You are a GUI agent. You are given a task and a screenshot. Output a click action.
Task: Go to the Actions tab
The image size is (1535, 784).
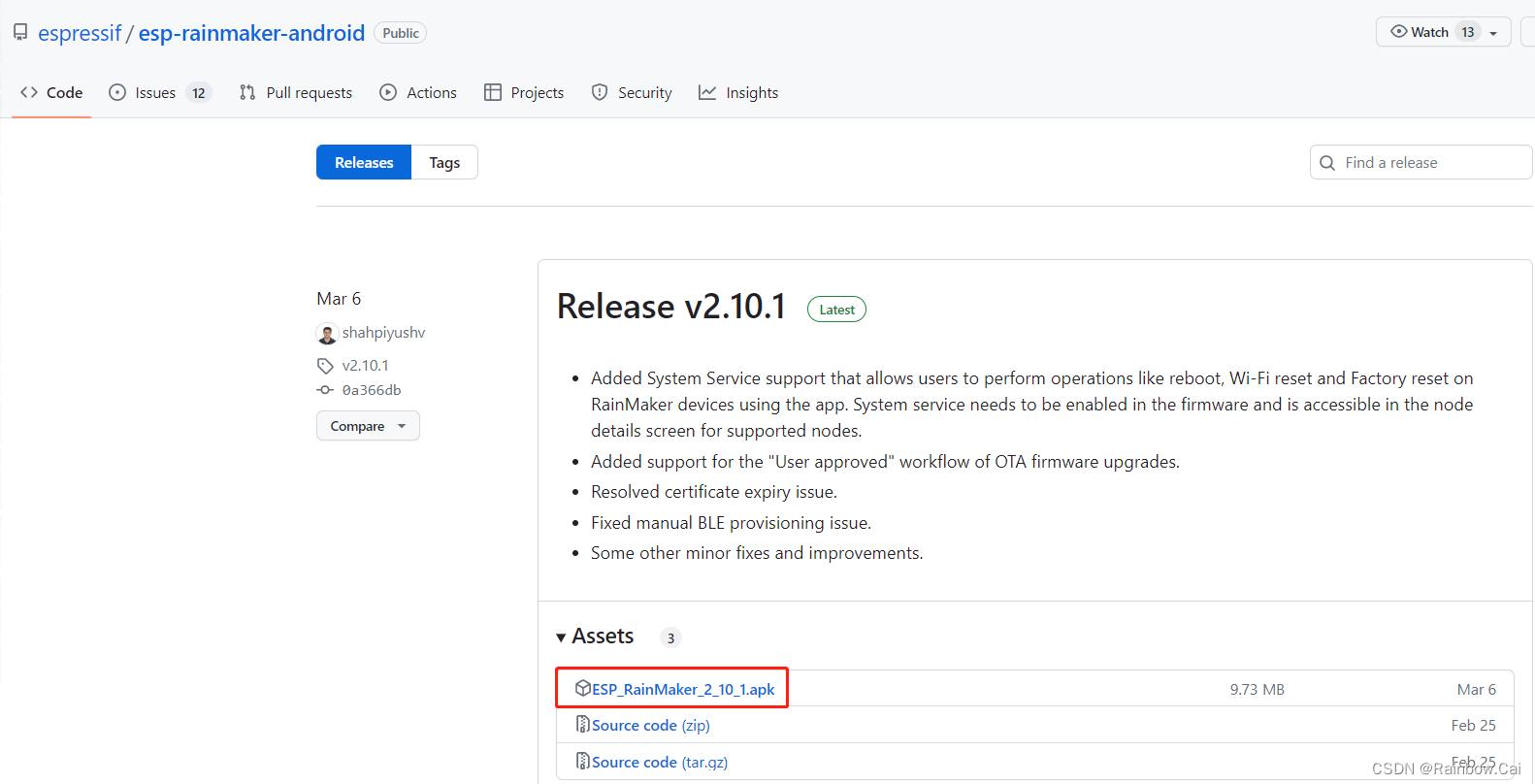(x=418, y=92)
